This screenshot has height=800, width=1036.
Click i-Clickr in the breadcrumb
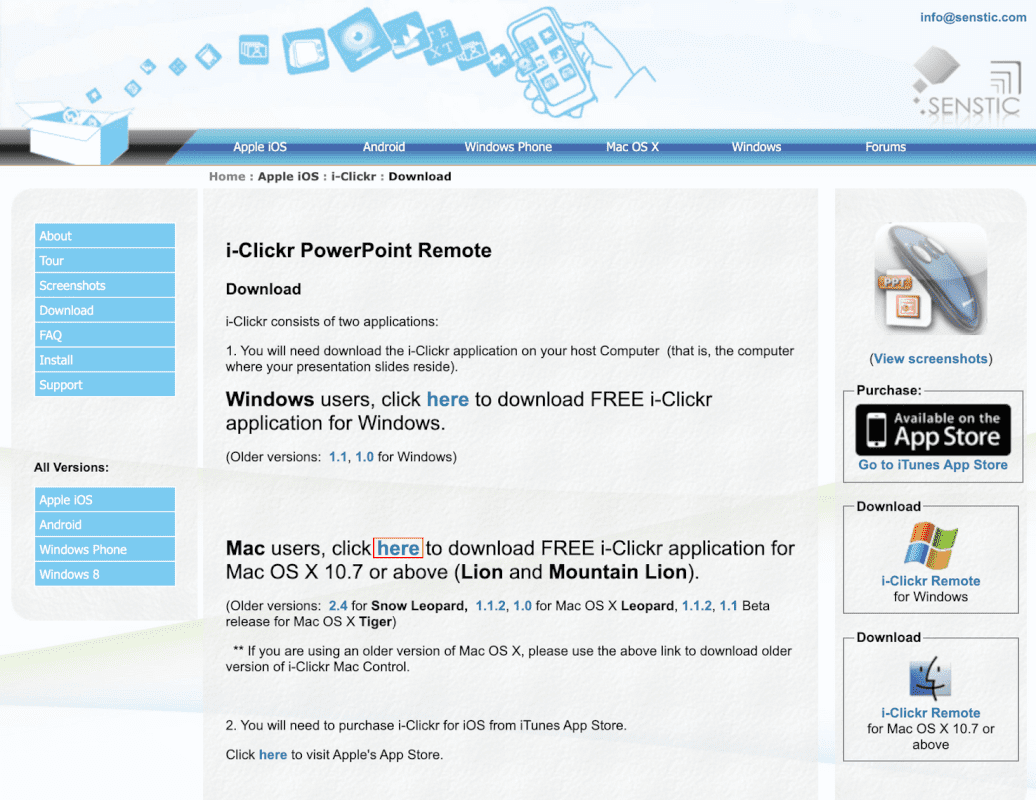coord(353,176)
